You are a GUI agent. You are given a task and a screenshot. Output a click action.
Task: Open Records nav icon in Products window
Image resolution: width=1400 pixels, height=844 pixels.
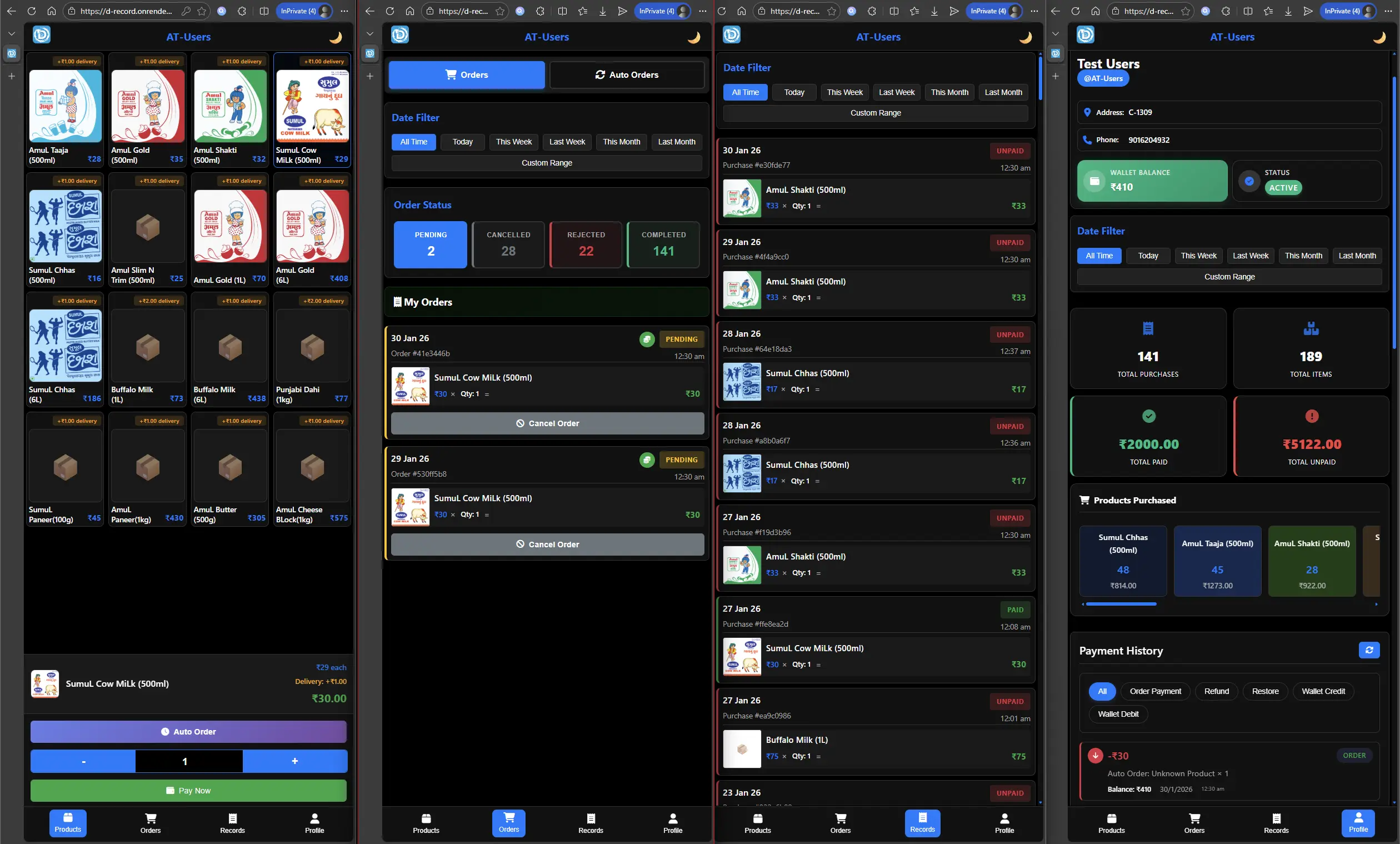[232, 823]
